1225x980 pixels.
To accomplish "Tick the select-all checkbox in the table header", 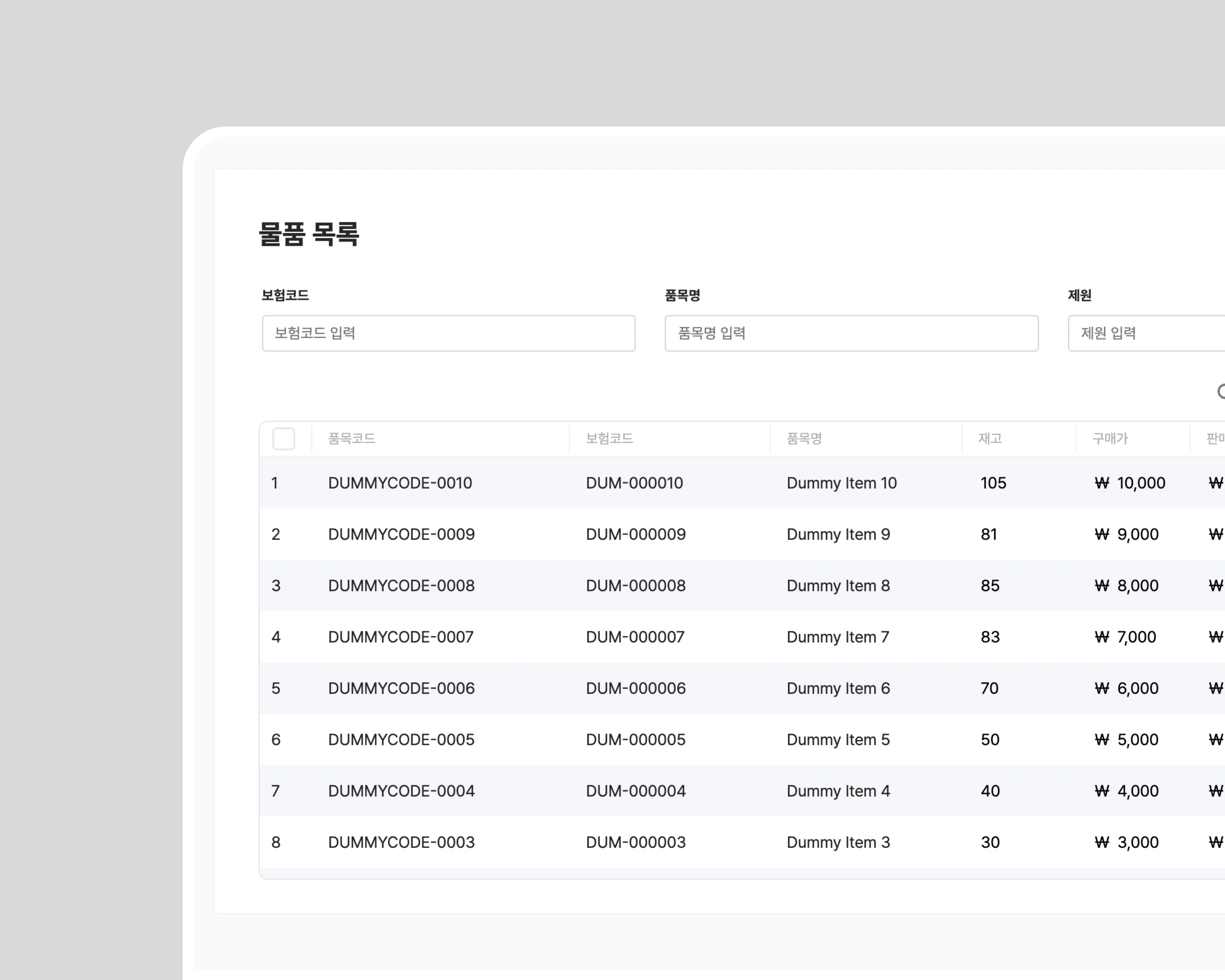I will tap(284, 439).
